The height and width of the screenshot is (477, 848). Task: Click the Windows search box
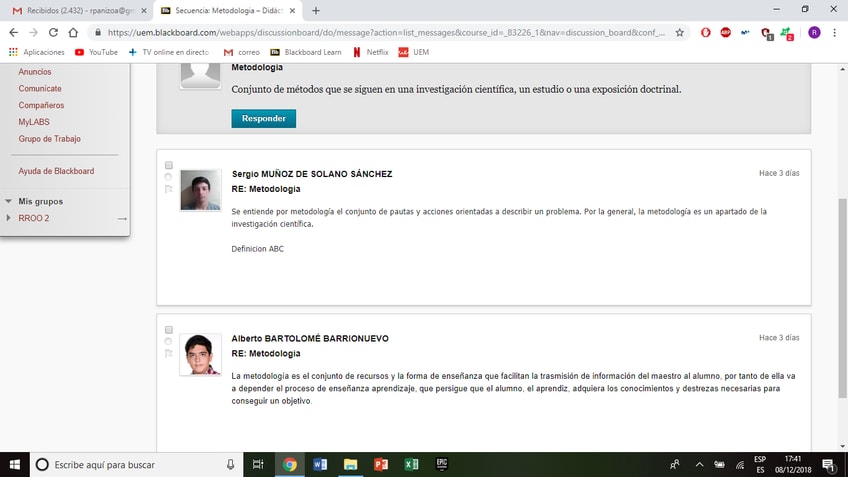tap(136, 465)
